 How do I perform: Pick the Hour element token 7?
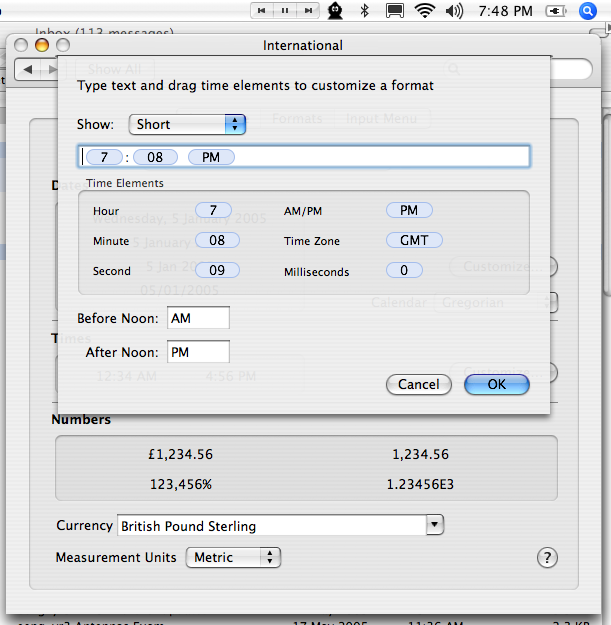pyautogui.click(x=213, y=210)
